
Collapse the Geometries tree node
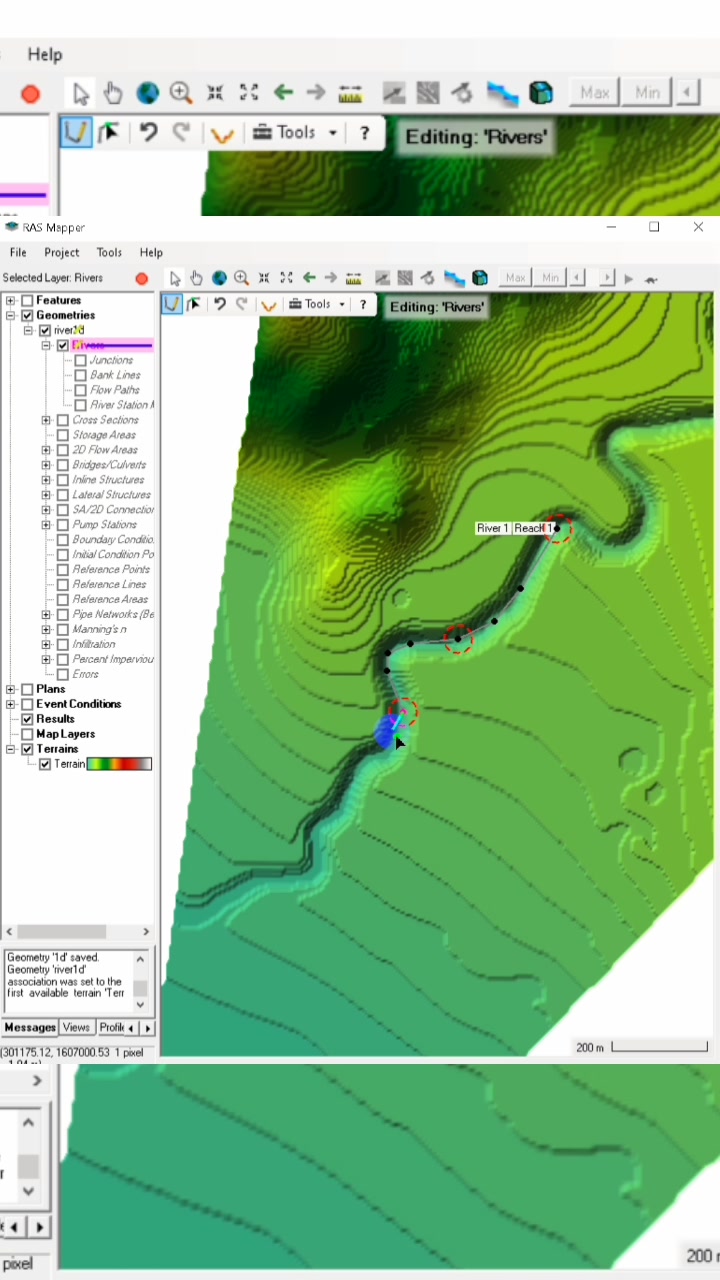[x=11, y=315]
